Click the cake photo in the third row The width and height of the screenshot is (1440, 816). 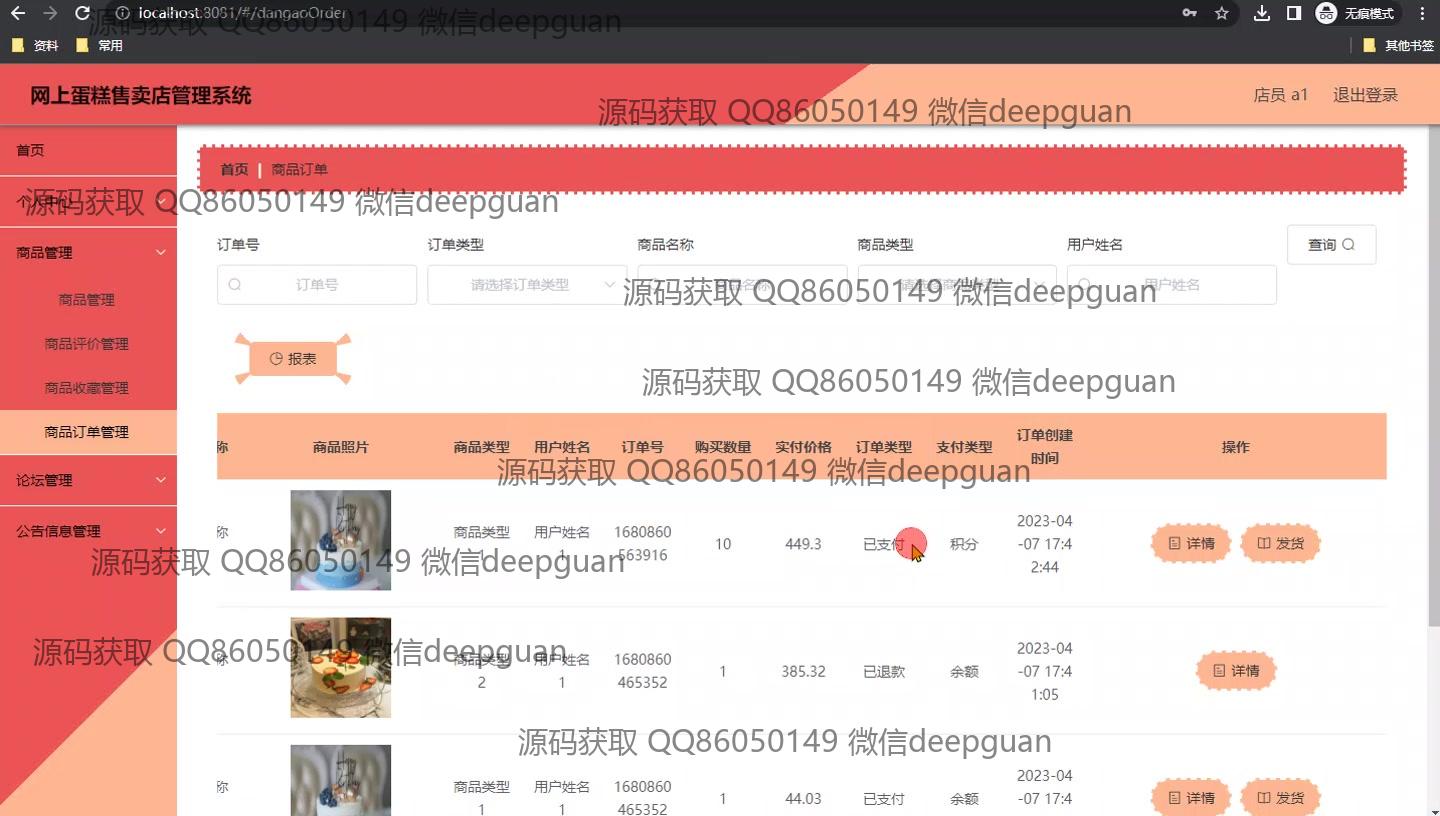(340, 780)
